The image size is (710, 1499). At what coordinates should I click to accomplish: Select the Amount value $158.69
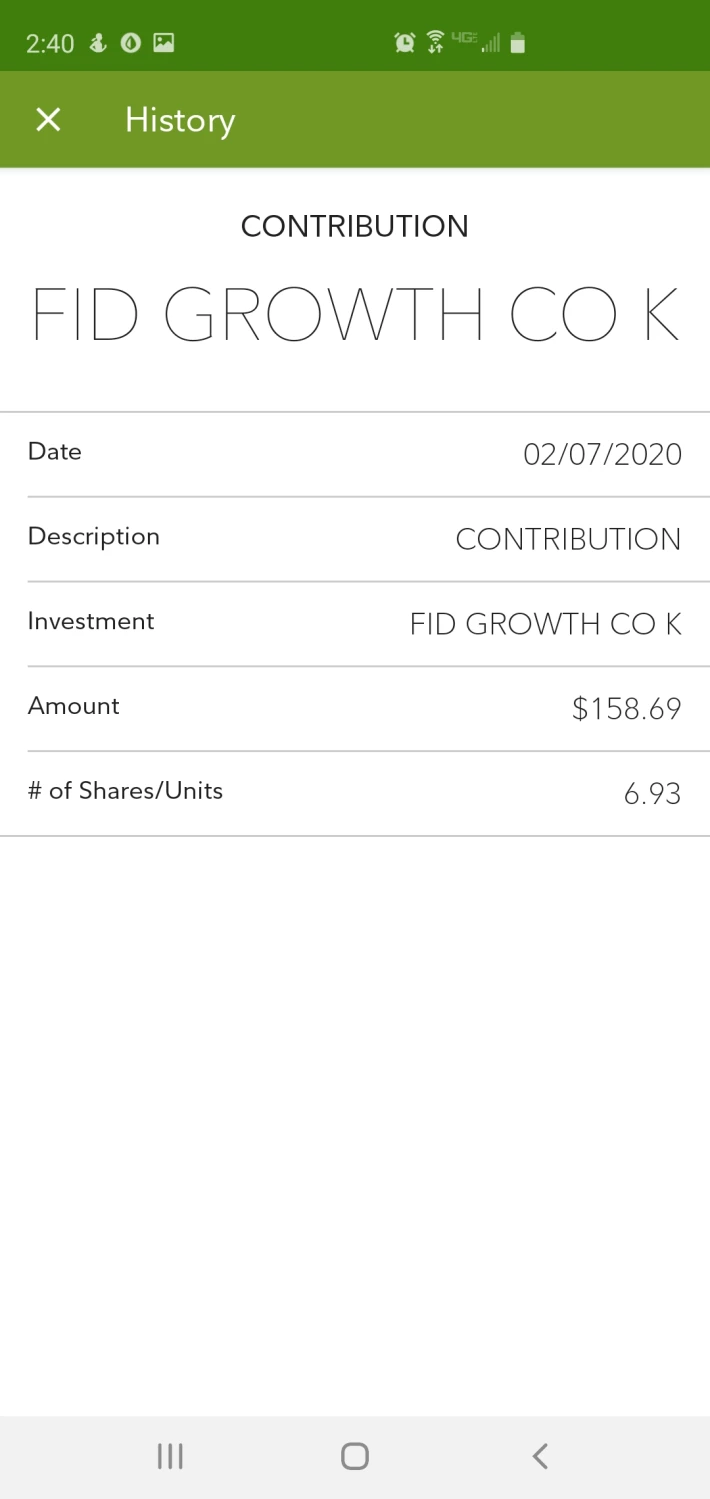[x=627, y=709]
